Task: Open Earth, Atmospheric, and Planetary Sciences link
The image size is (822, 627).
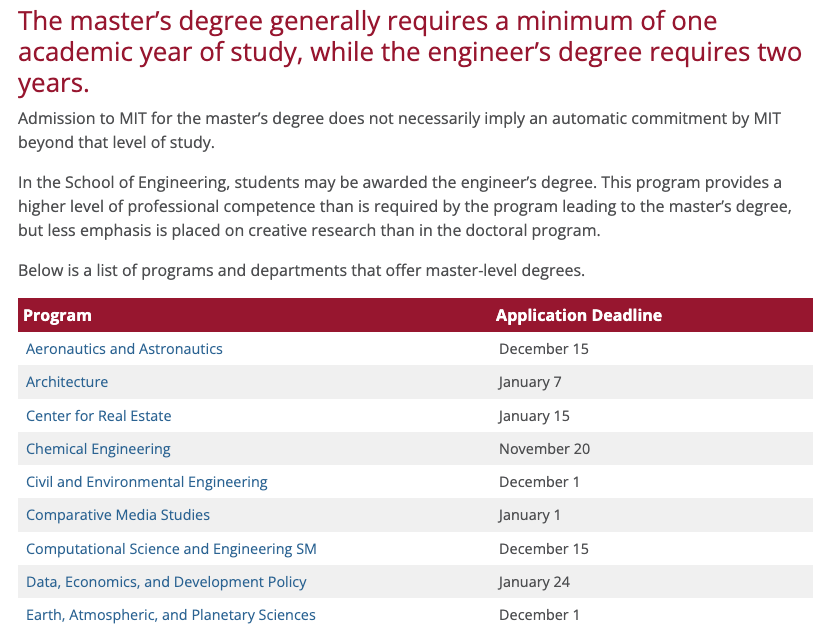Action: 170,615
